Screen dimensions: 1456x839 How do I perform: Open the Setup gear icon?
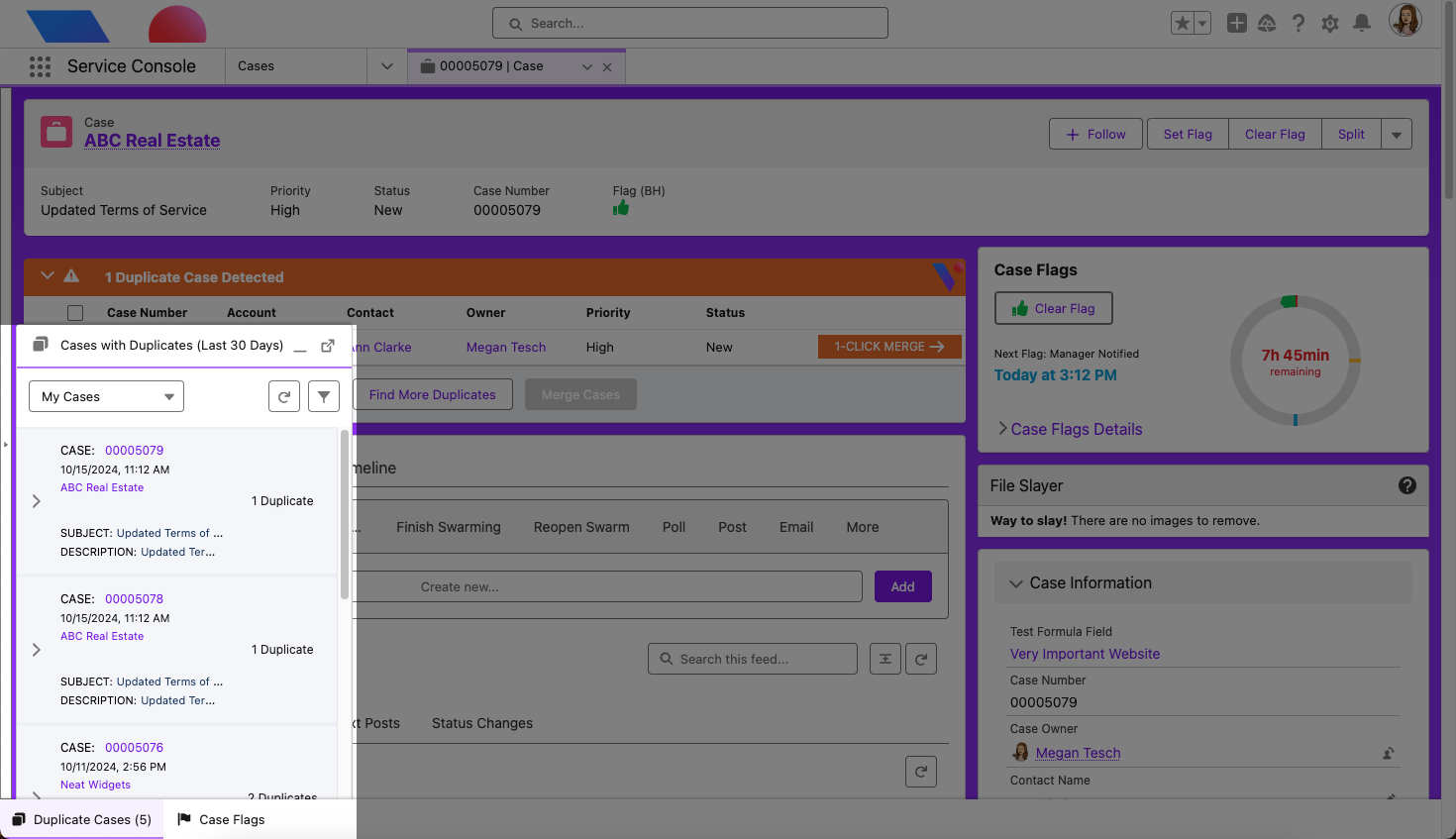click(1330, 23)
